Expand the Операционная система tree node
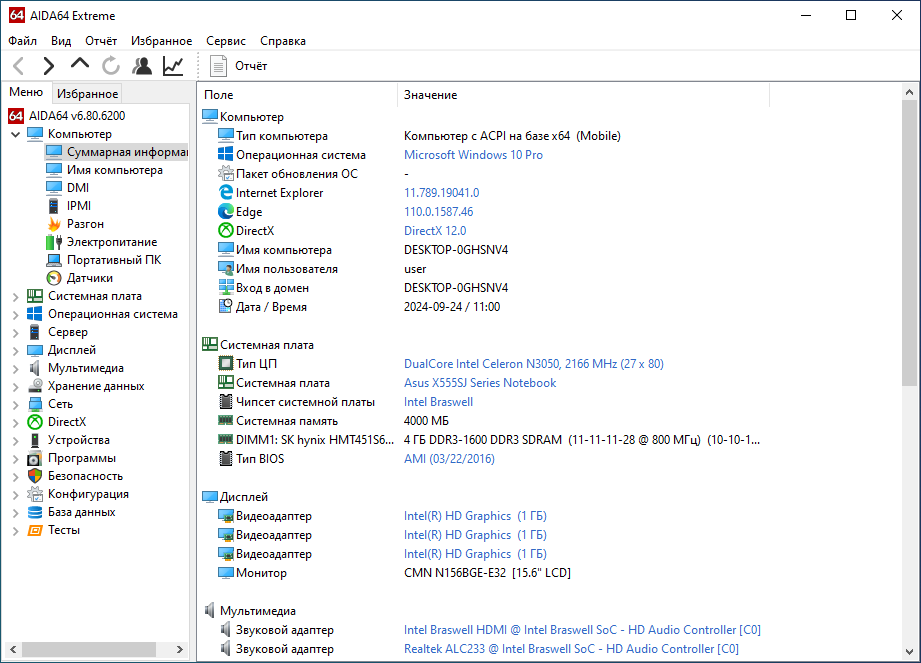The height and width of the screenshot is (663, 921). tap(15, 315)
